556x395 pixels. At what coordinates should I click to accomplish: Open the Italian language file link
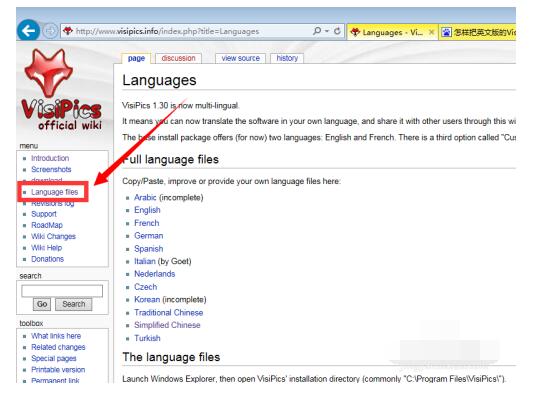pos(145,262)
